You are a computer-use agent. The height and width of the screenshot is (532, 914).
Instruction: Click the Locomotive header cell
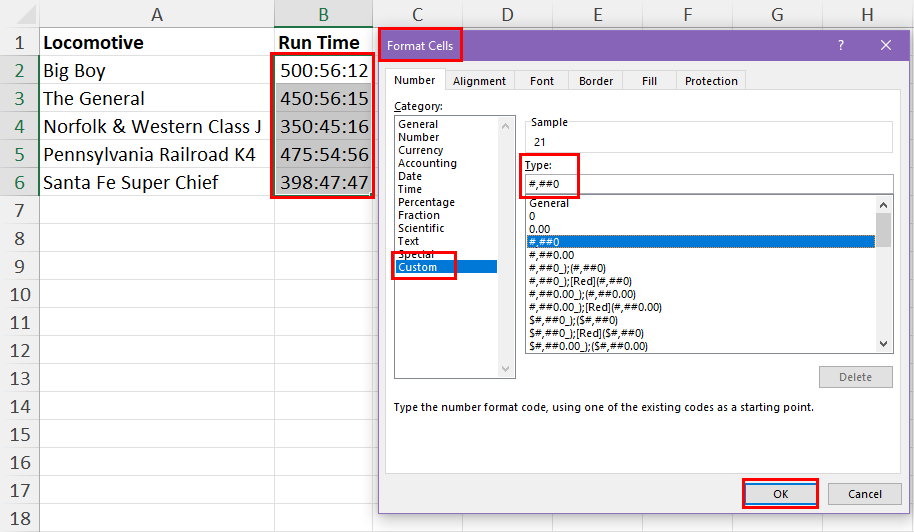coord(157,42)
